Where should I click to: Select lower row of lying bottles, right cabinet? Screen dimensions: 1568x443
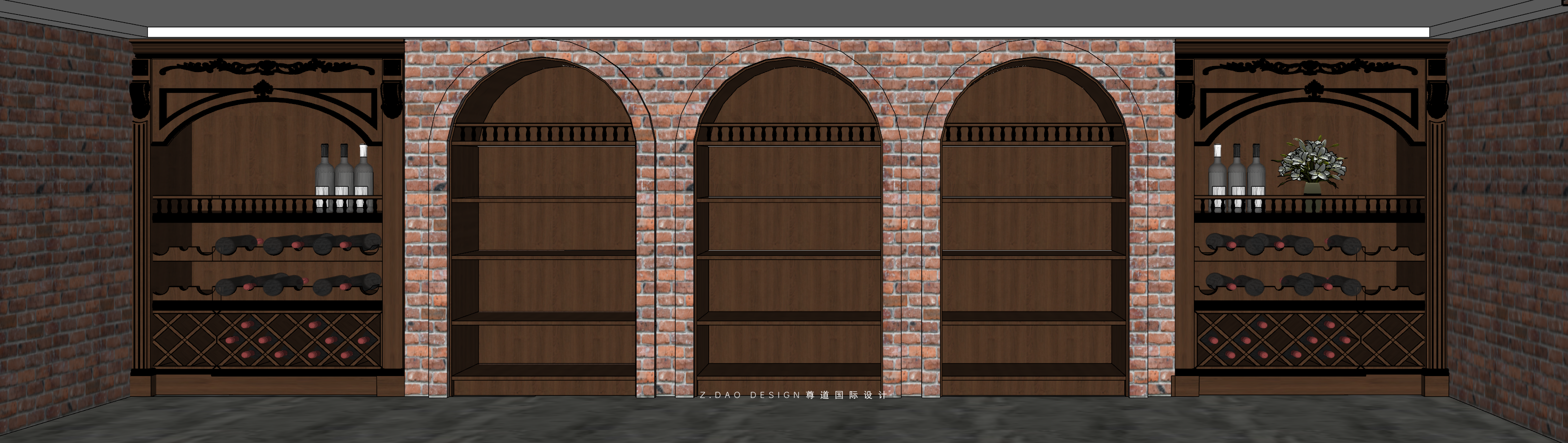pos(1283,284)
